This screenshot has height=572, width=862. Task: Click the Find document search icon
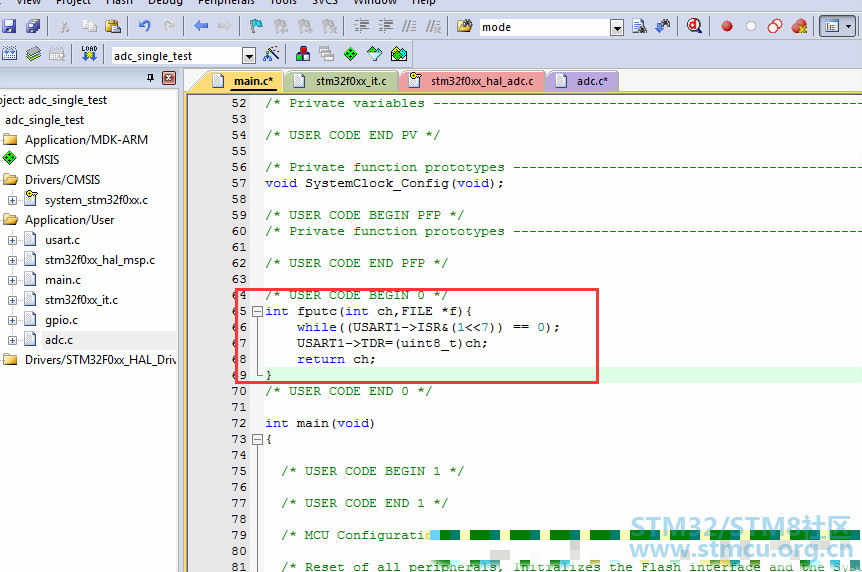[x=639, y=26]
